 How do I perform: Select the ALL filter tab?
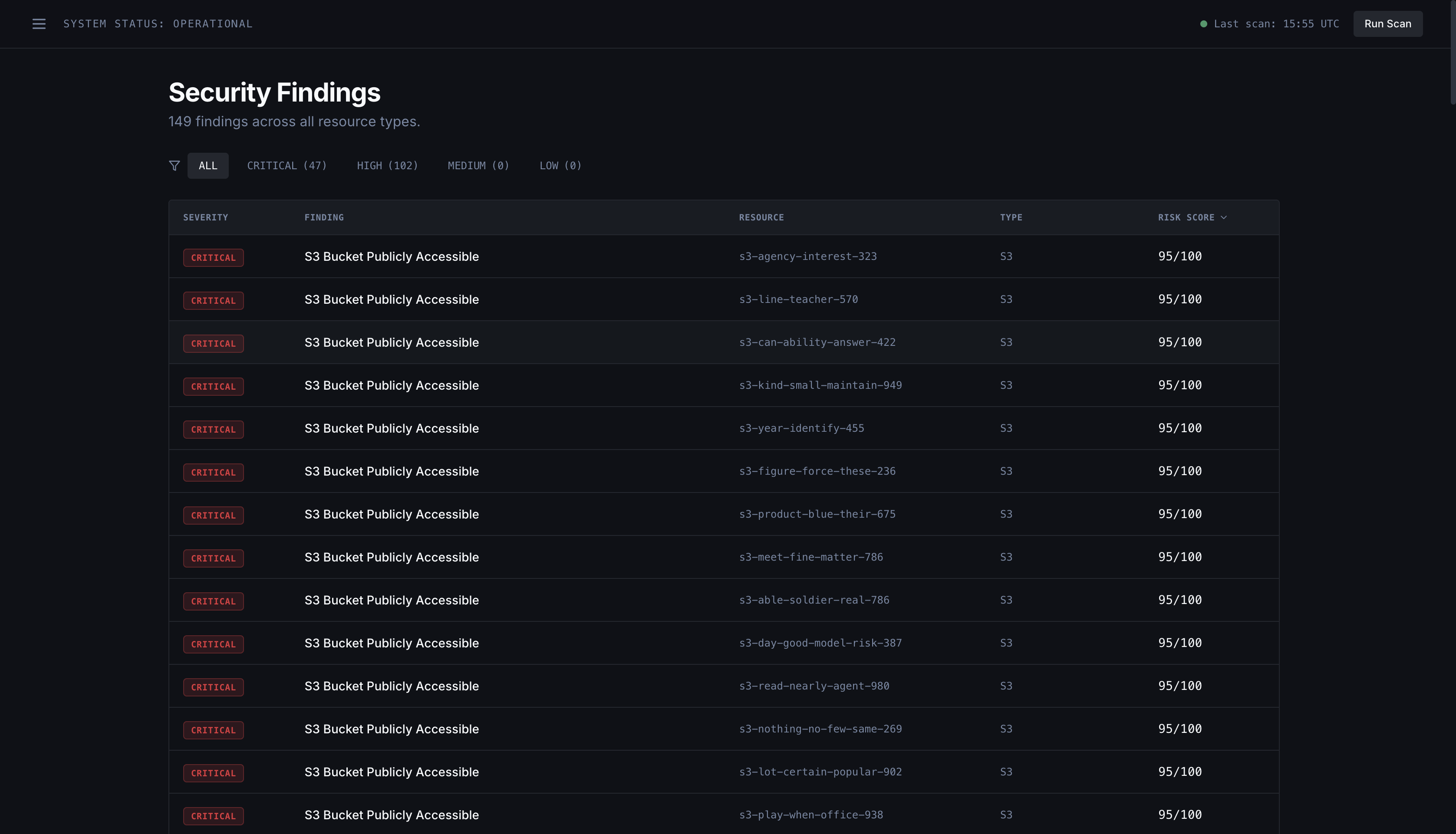208,165
